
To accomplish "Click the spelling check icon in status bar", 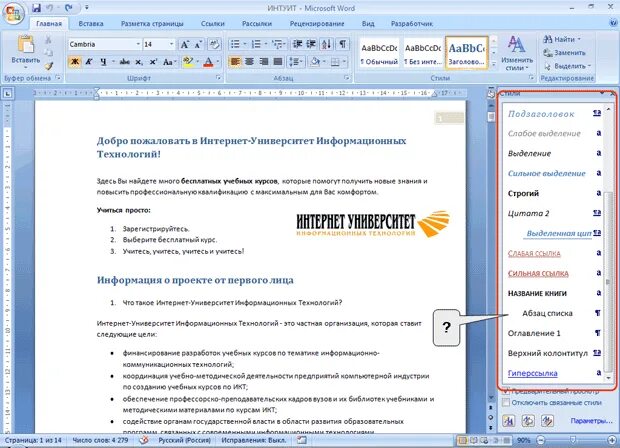I will (x=144, y=440).
